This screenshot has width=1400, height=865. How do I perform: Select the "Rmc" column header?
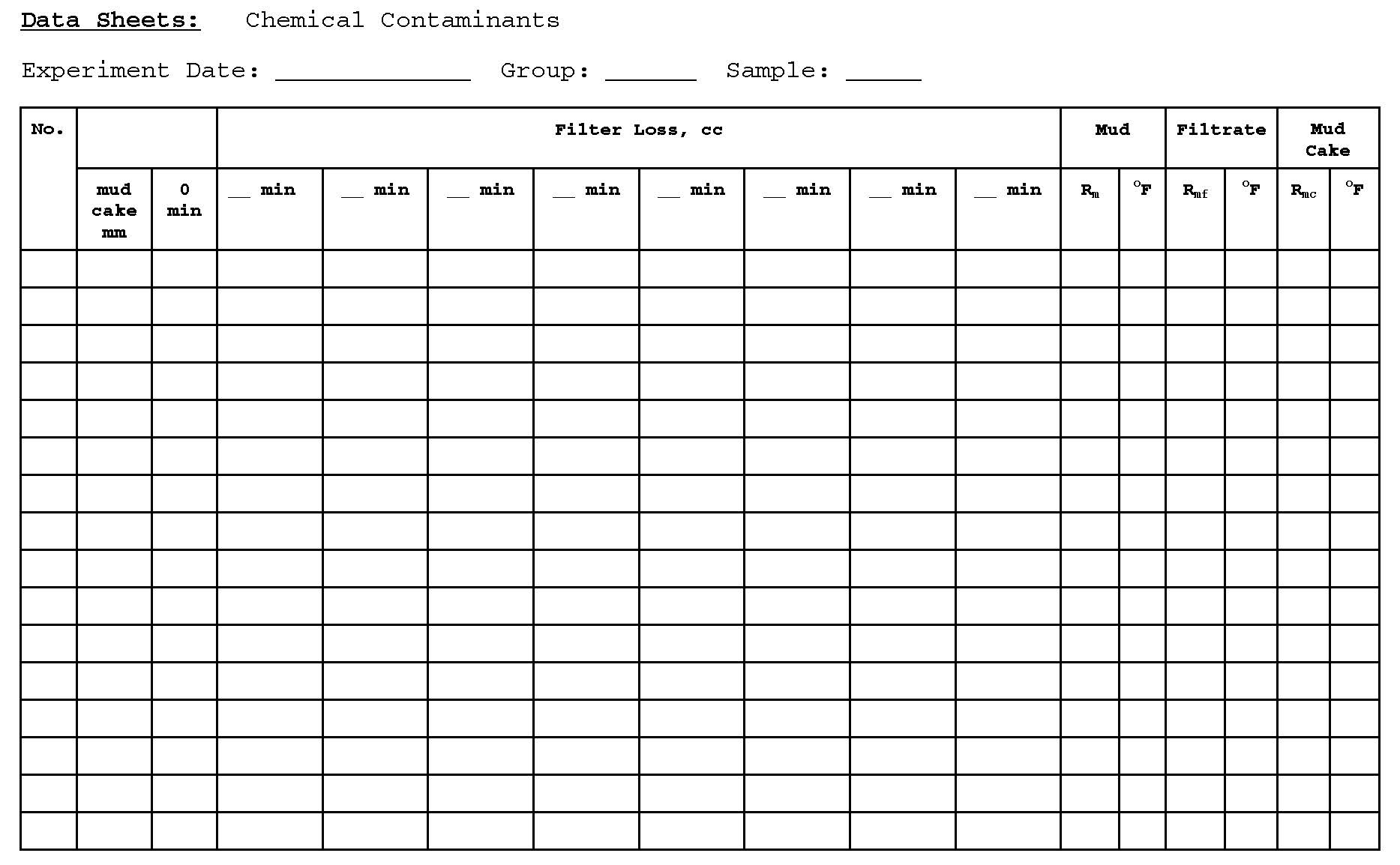pyautogui.click(x=1303, y=190)
